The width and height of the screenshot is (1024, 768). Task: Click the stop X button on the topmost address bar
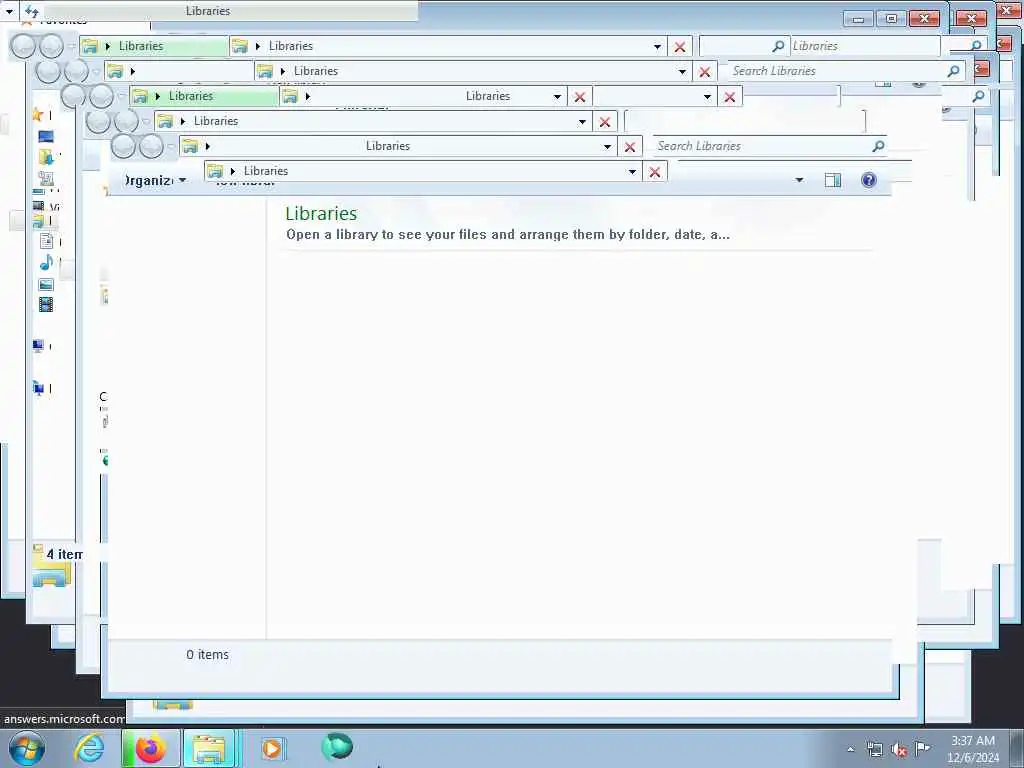click(680, 47)
